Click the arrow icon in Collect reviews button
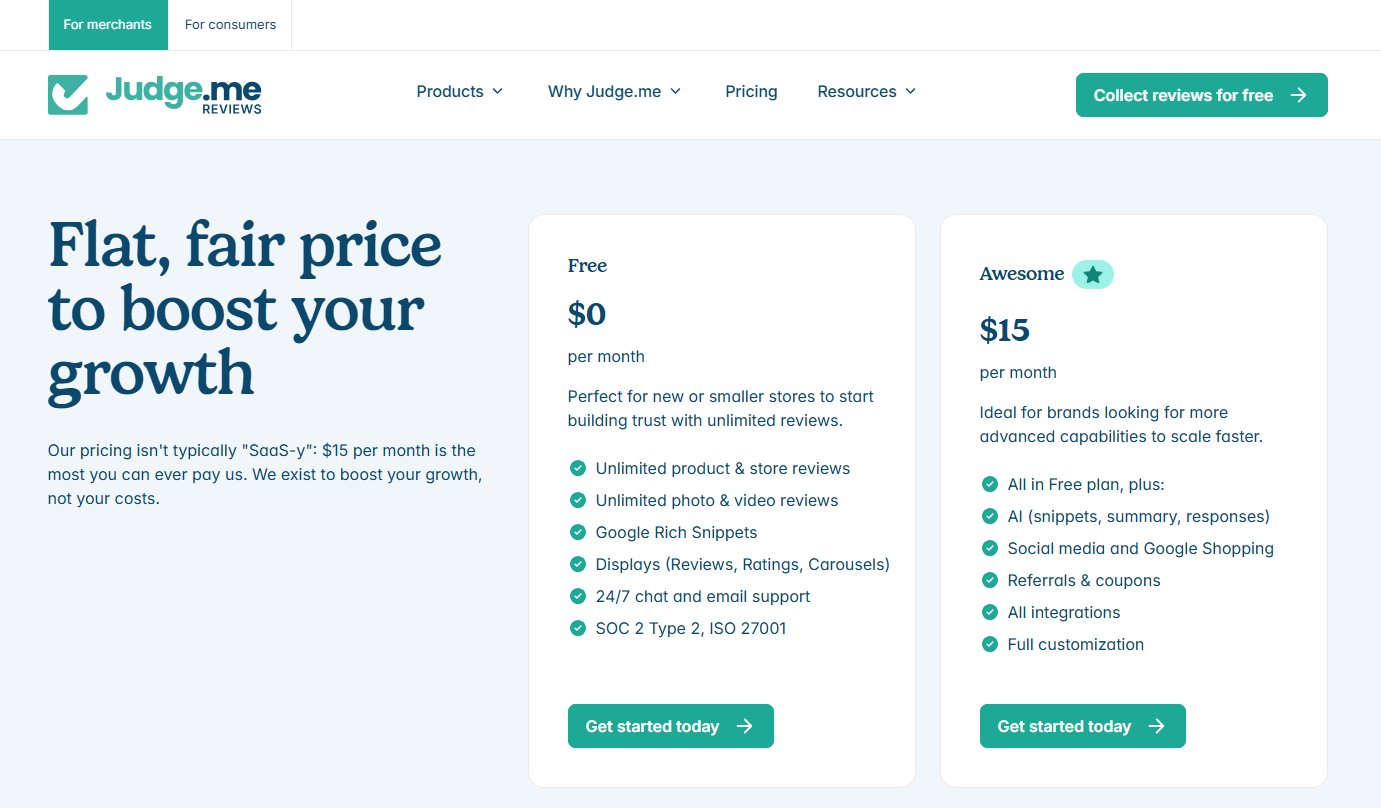Image resolution: width=1381 pixels, height=808 pixels. 1298,95
